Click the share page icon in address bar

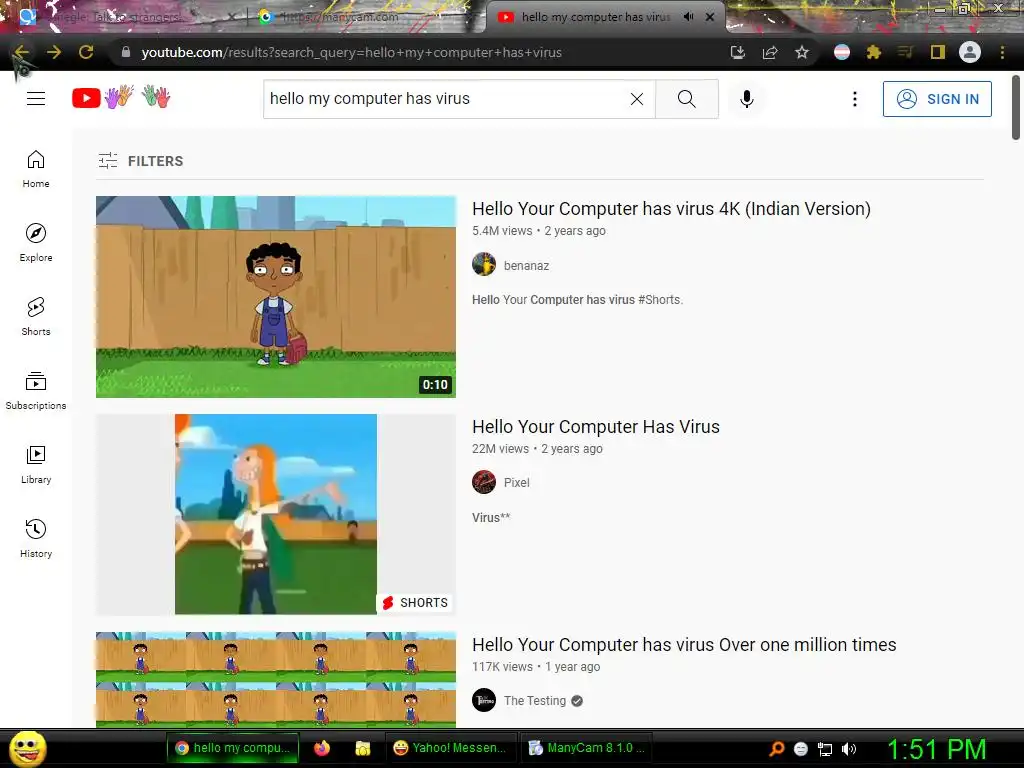(770, 52)
